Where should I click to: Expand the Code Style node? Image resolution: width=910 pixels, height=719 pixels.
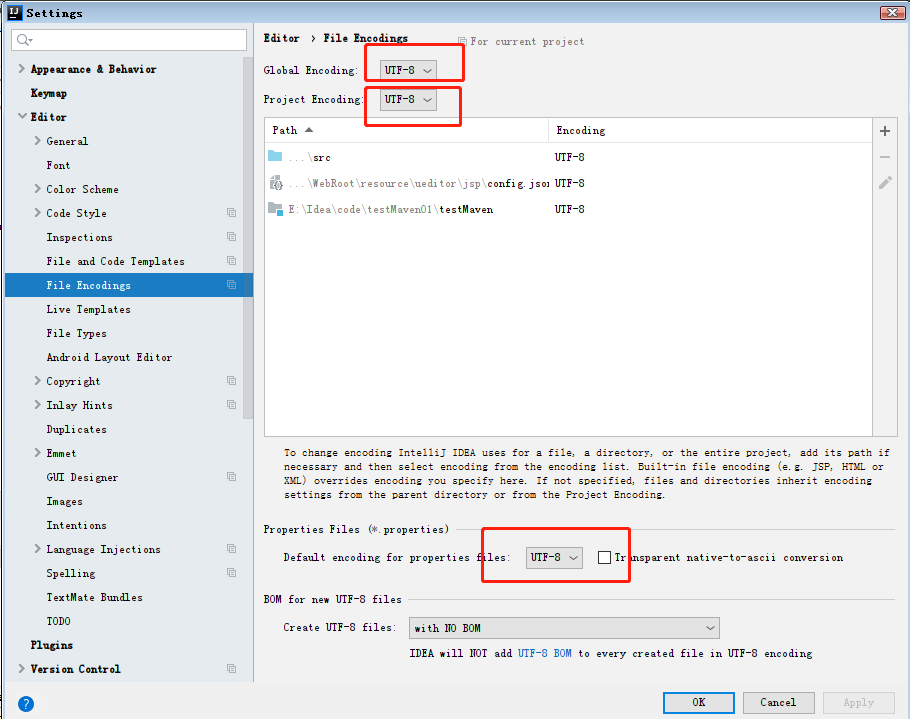38,212
